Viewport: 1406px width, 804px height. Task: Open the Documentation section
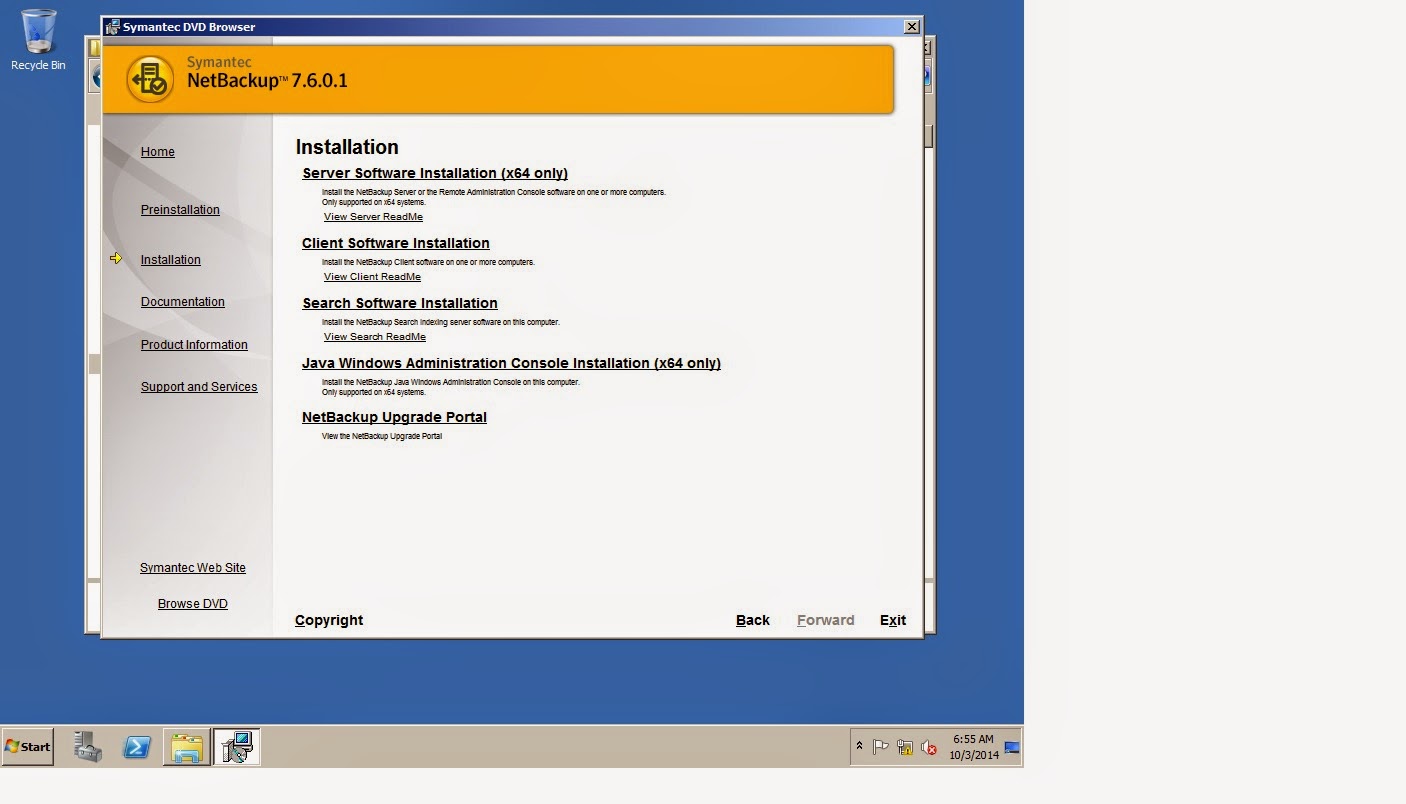click(183, 301)
